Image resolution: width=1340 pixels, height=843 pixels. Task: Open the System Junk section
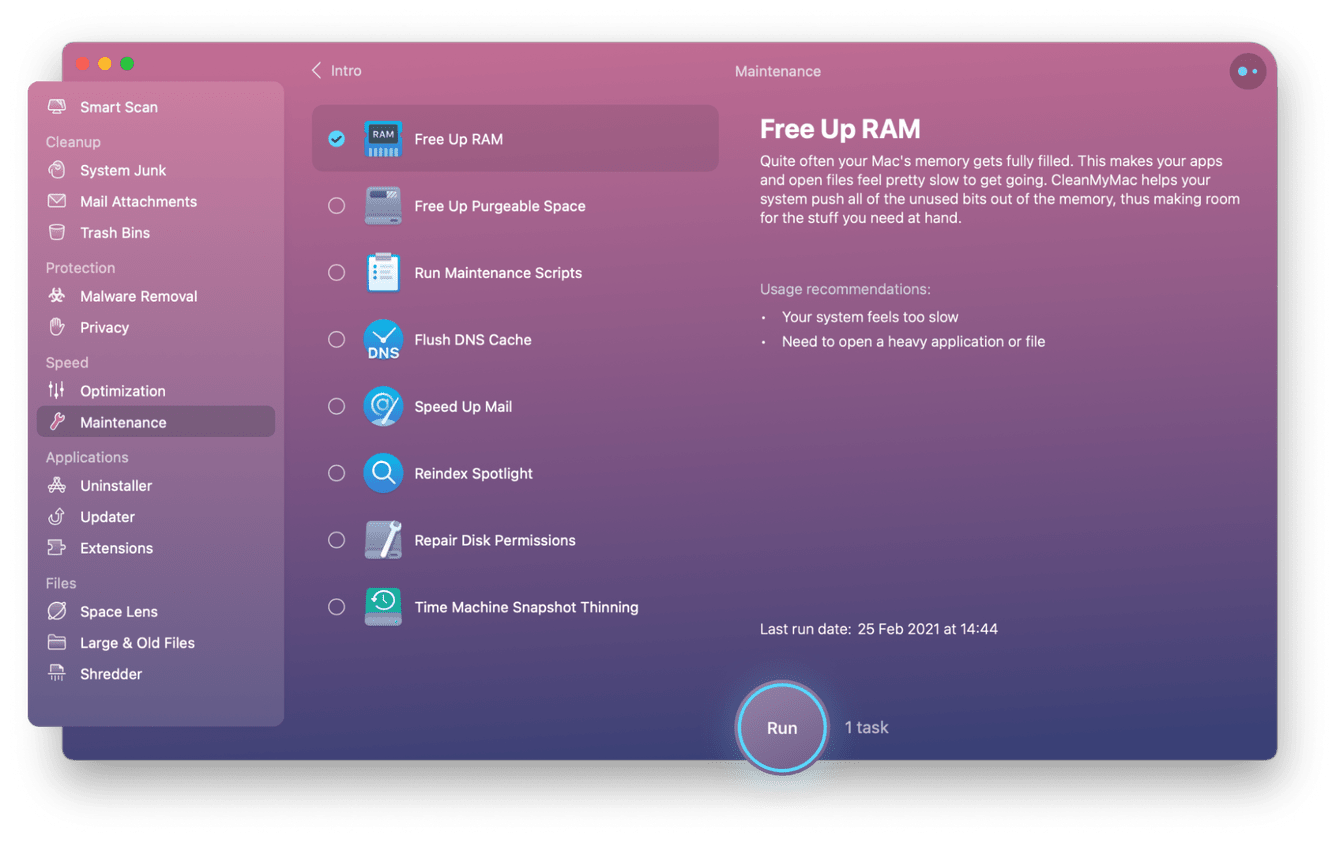(156, 170)
